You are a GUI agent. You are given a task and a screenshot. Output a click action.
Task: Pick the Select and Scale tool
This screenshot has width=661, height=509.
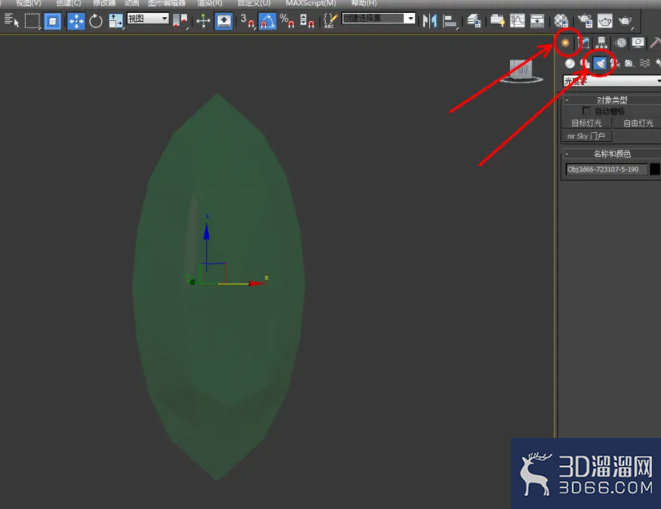(x=116, y=21)
